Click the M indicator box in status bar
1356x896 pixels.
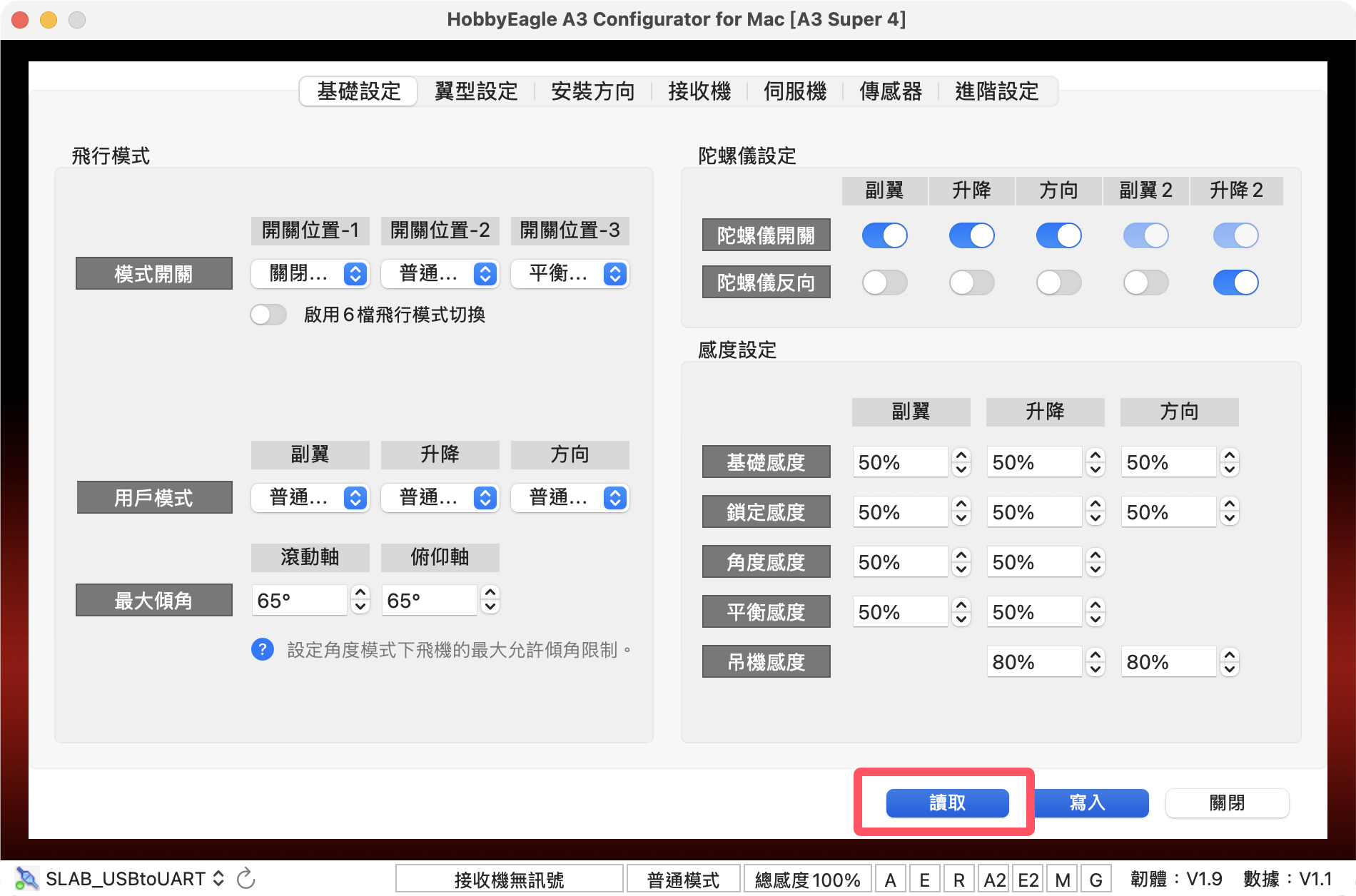1062,880
